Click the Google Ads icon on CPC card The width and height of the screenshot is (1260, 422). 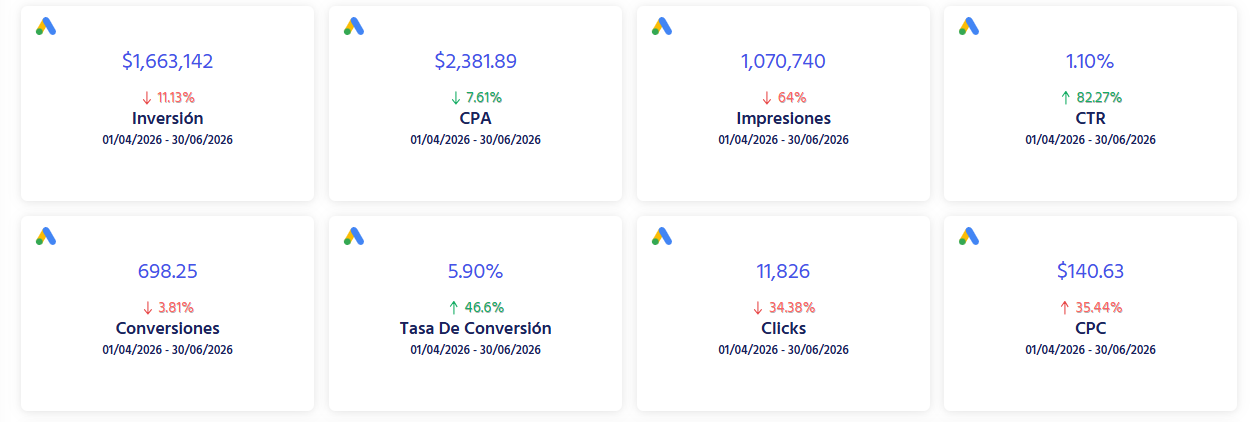point(969,236)
